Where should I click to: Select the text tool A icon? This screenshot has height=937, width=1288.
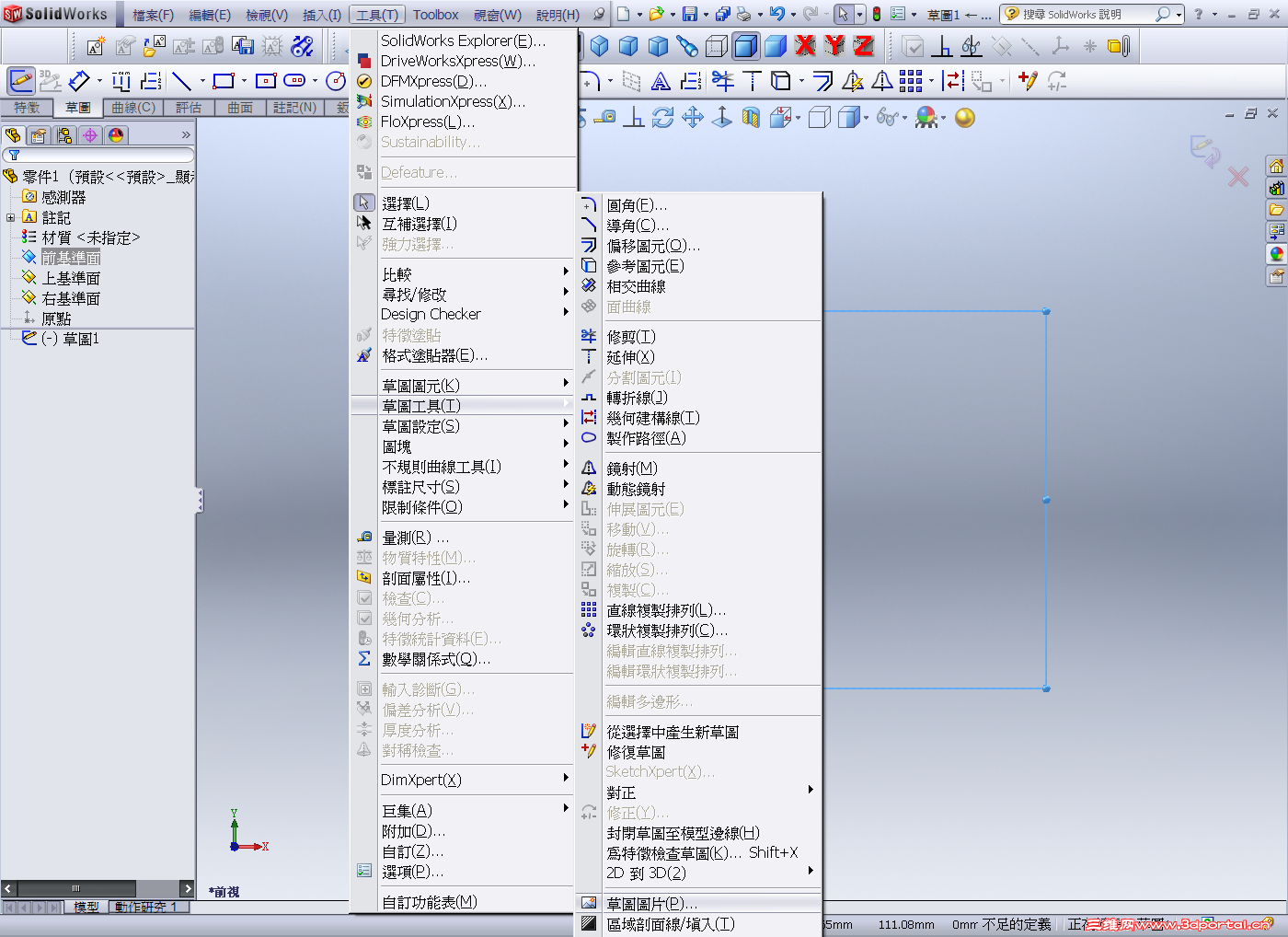point(661,82)
